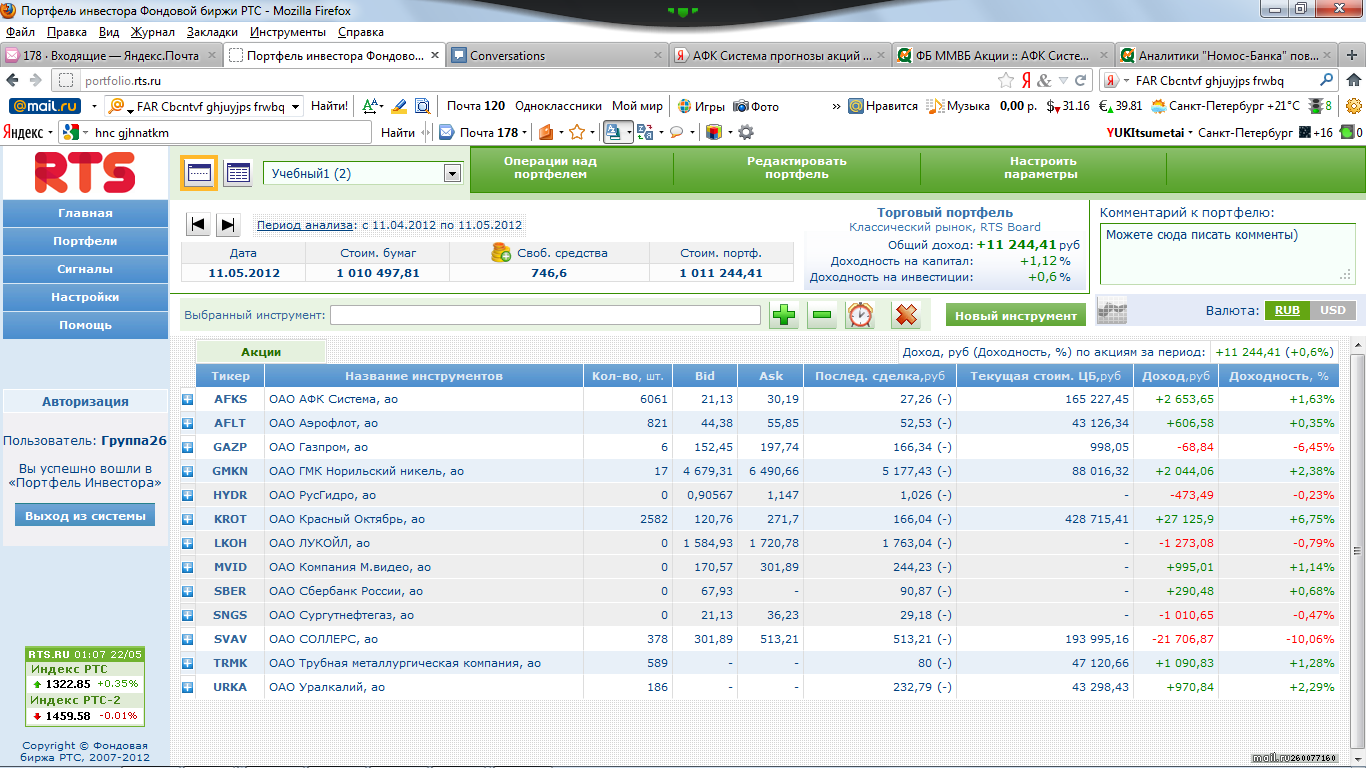
Task: Expand the SBER row plus icon
Action: [187, 591]
